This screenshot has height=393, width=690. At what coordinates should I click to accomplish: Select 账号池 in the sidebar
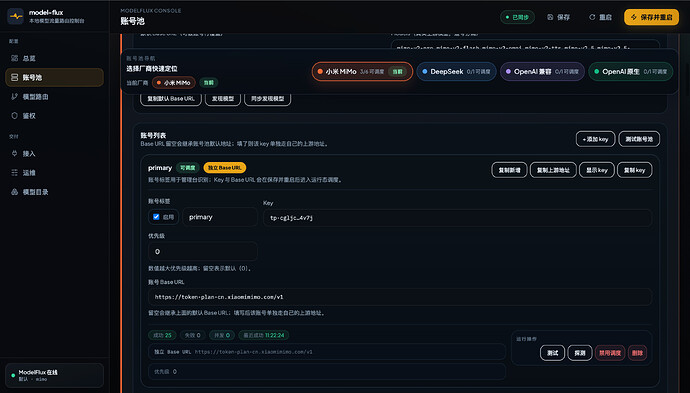point(55,77)
